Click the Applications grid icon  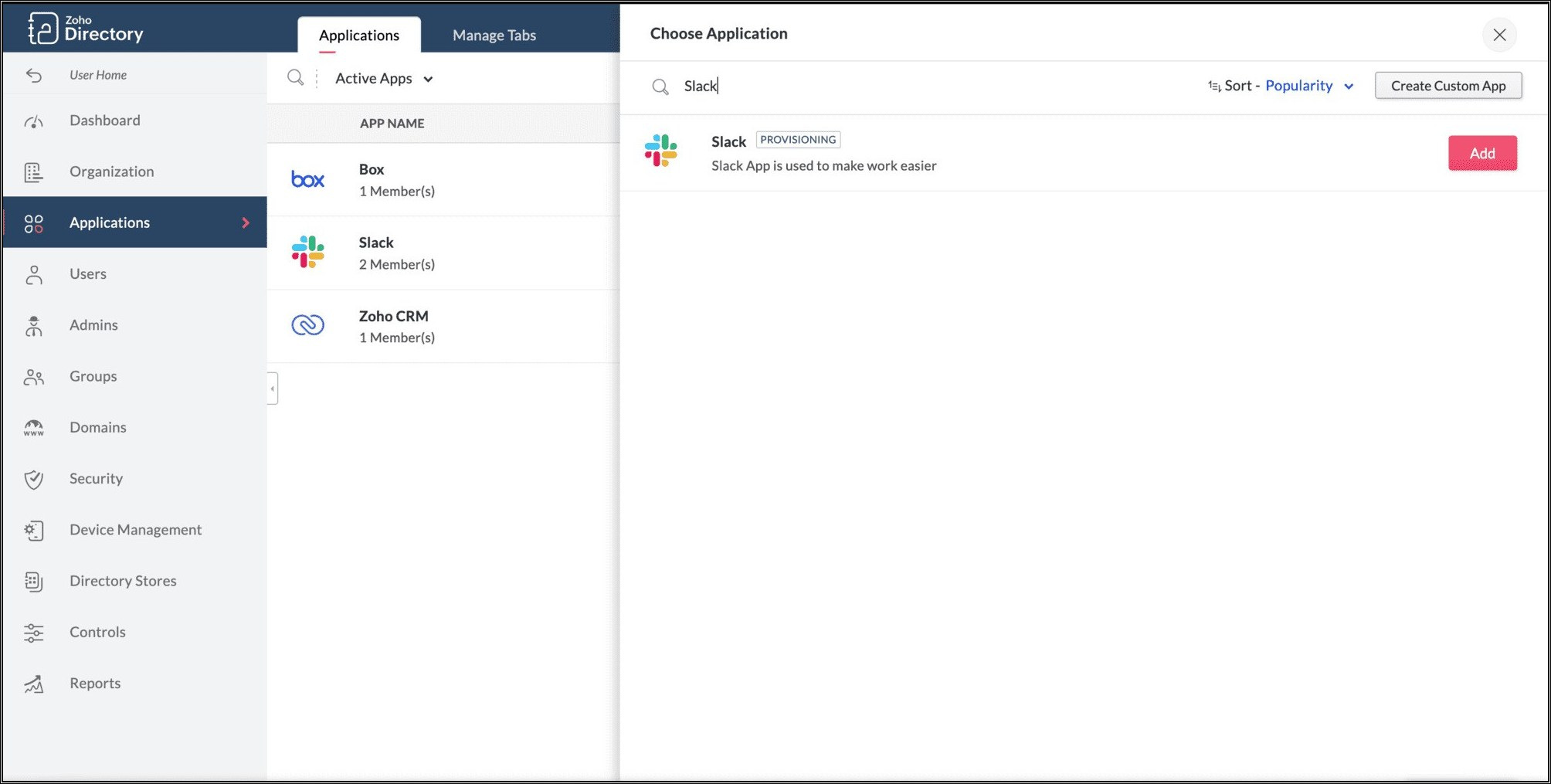point(34,223)
